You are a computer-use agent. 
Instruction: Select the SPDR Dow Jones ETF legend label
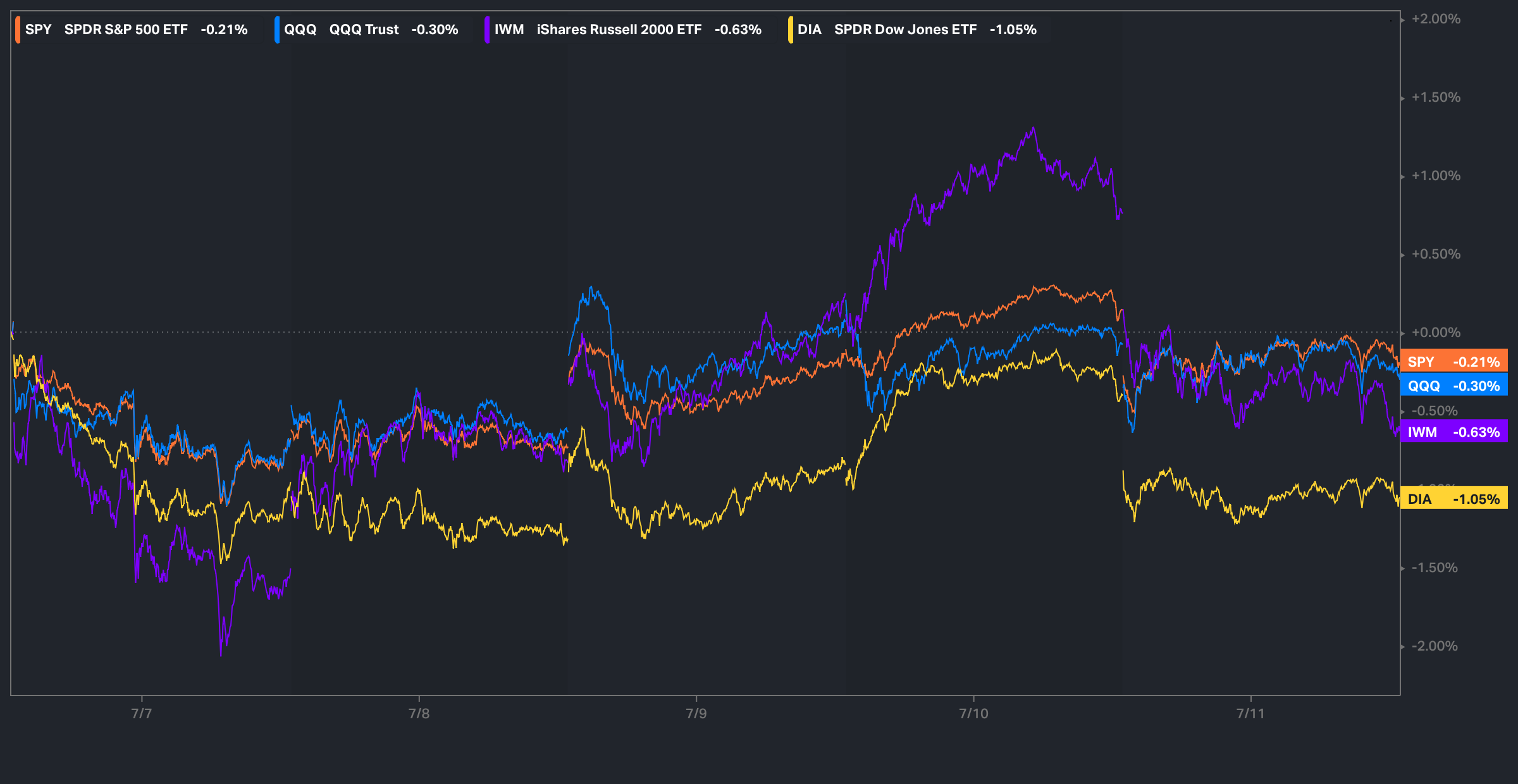pyautogui.click(x=905, y=30)
